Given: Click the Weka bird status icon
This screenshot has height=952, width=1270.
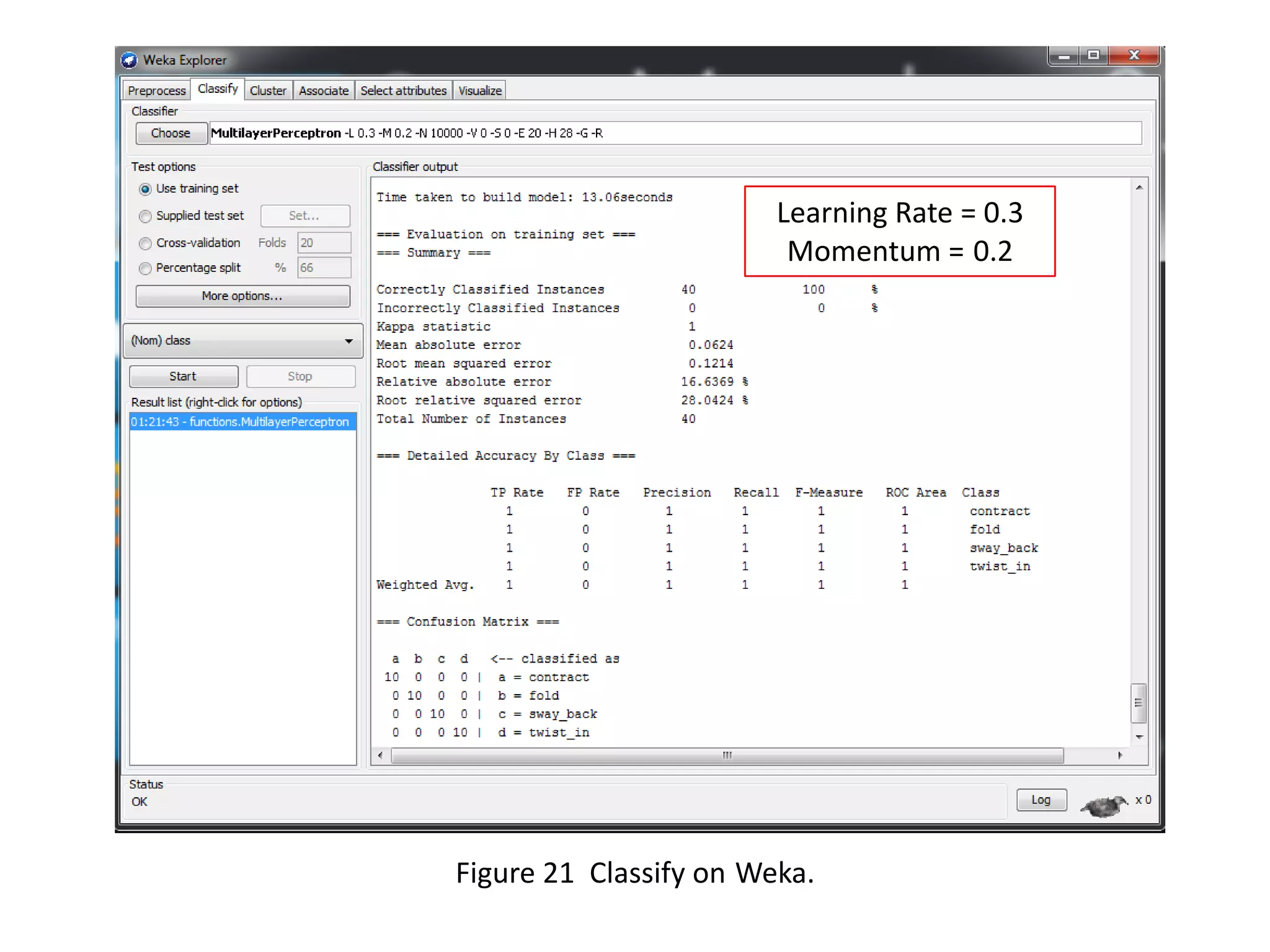Looking at the screenshot, I should (1104, 805).
